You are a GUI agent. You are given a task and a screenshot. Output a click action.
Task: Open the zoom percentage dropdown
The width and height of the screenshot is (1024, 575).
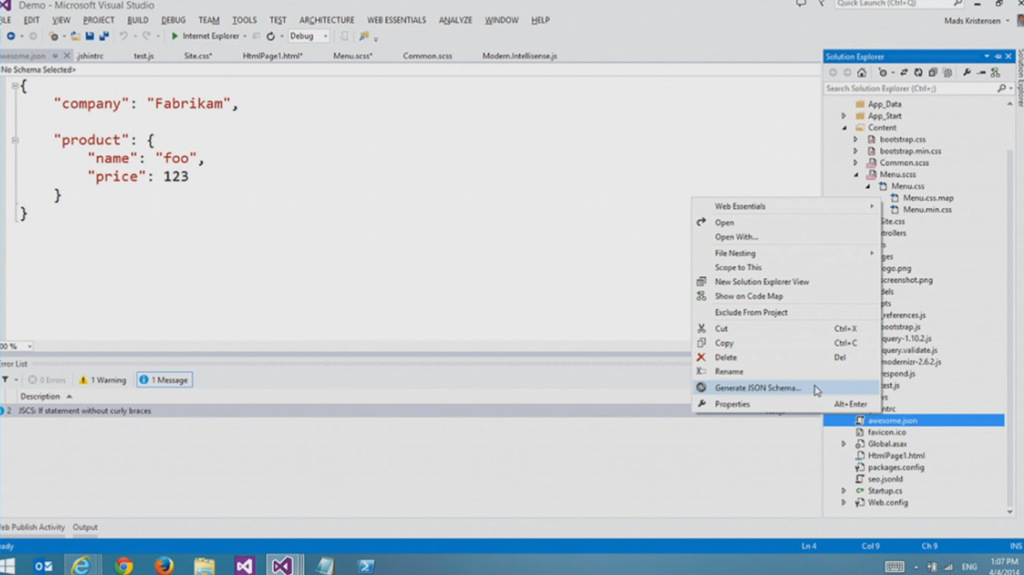[29, 346]
